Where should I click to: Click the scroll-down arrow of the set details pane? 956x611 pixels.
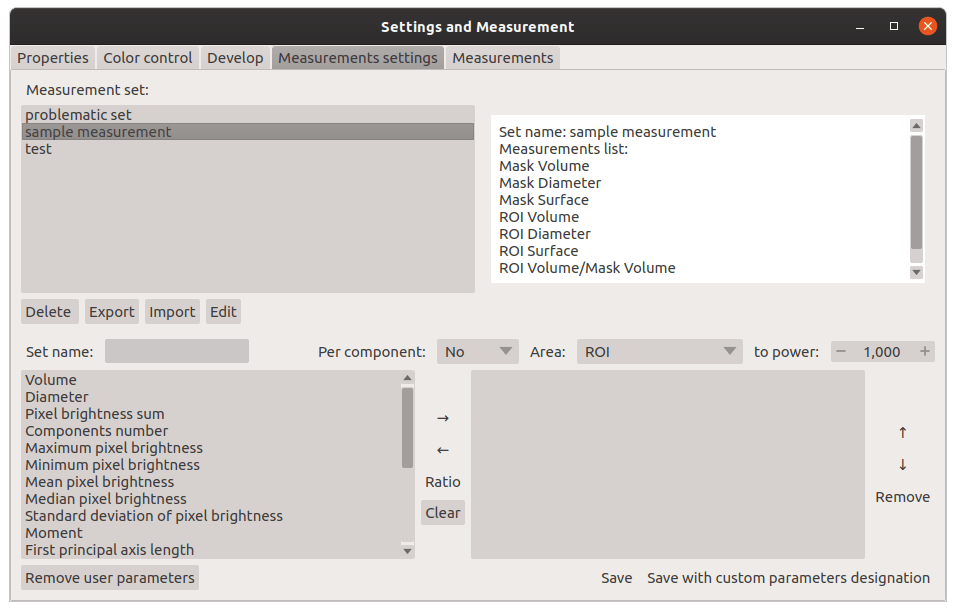click(x=916, y=273)
